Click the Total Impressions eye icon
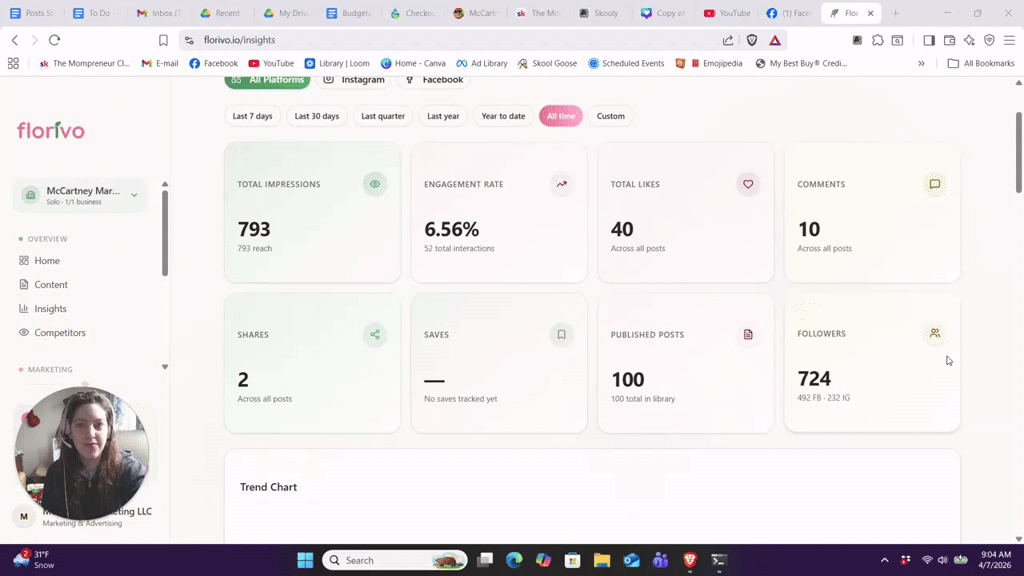Viewport: 1024px width, 576px height. click(375, 184)
